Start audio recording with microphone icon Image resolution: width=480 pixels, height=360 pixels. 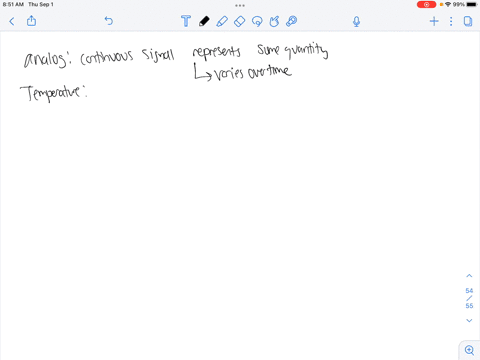[x=356, y=22]
